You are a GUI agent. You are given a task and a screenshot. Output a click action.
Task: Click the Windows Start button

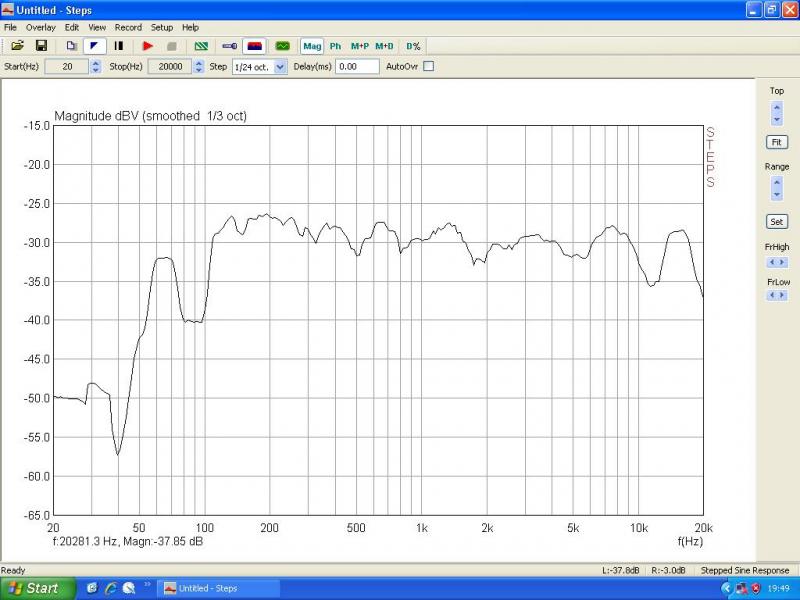point(38,589)
